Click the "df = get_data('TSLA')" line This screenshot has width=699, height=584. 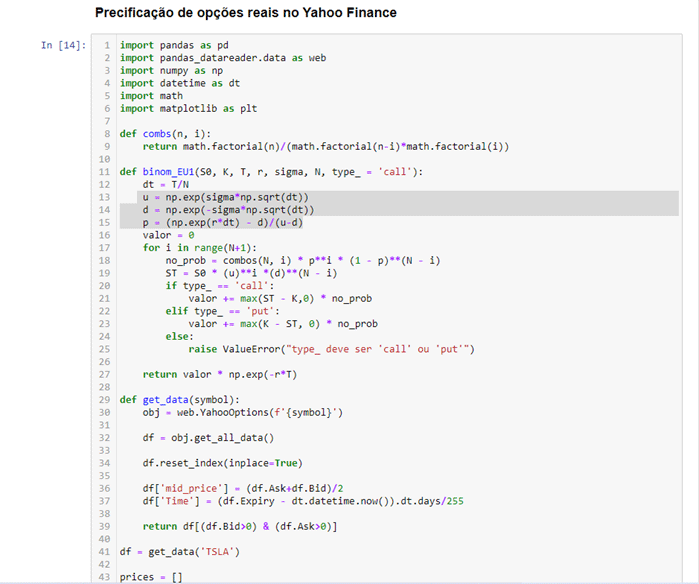[x=180, y=551]
